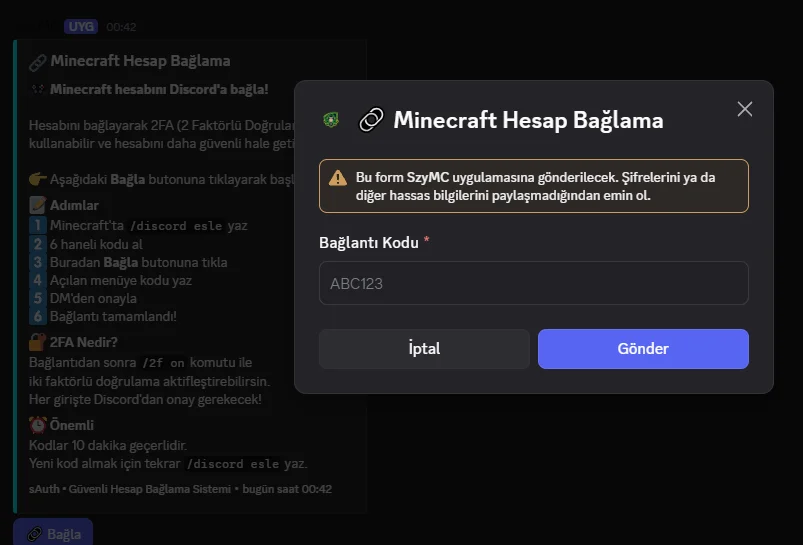Click the number 6 step emoji
This screenshot has width=803, height=545.
[x=37, y=316]
